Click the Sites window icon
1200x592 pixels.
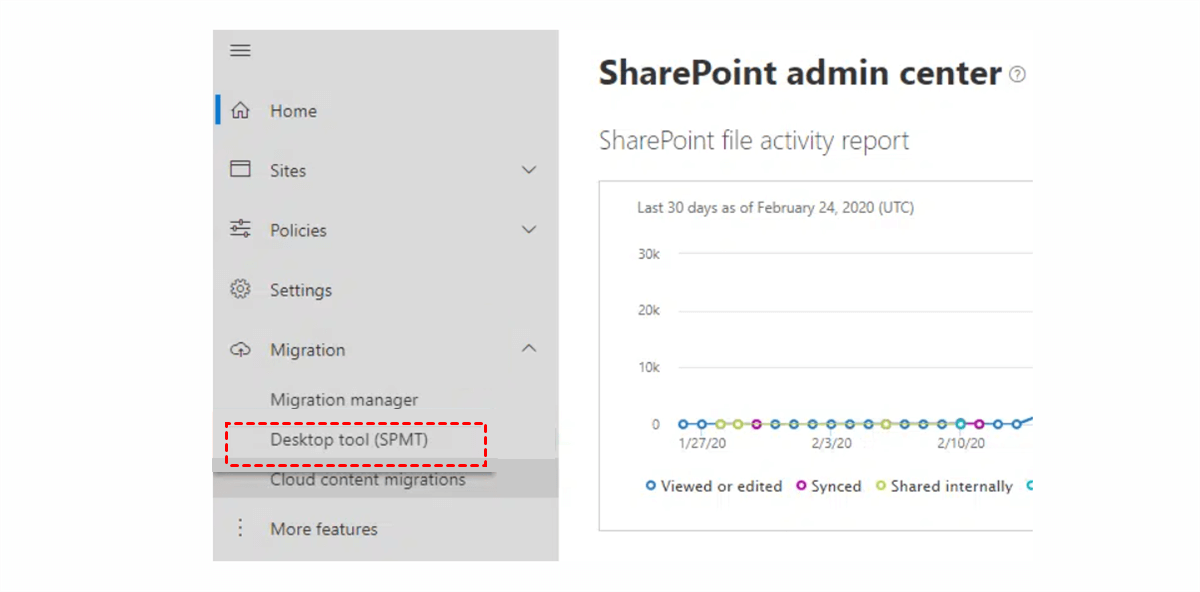tap(240, 170)
